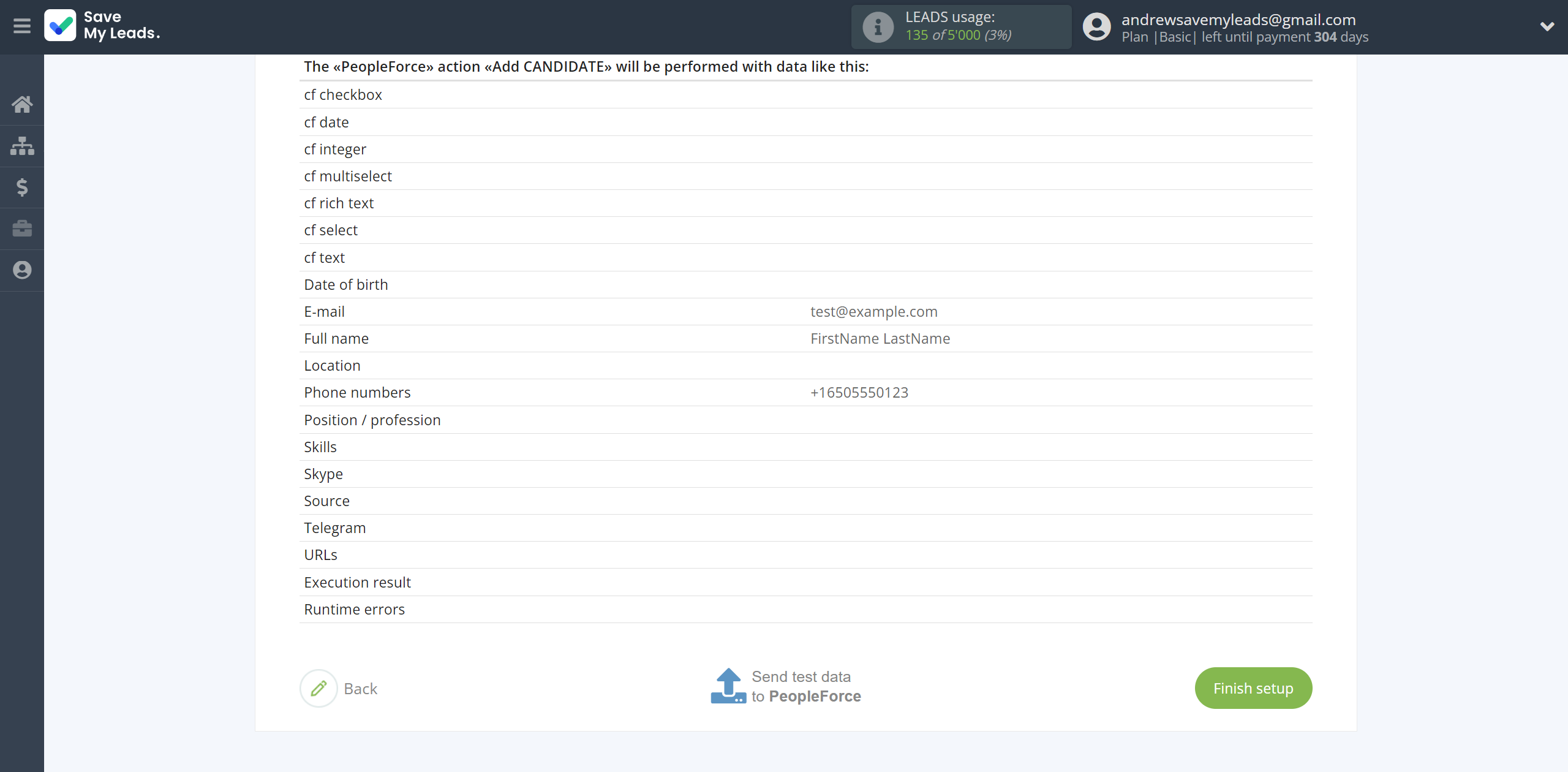Image resolution: width=1568 pixels, height=772 pixels.
Task: Select the 'cf integer' row
Action: pyautogui.click(x=805, y=149)
